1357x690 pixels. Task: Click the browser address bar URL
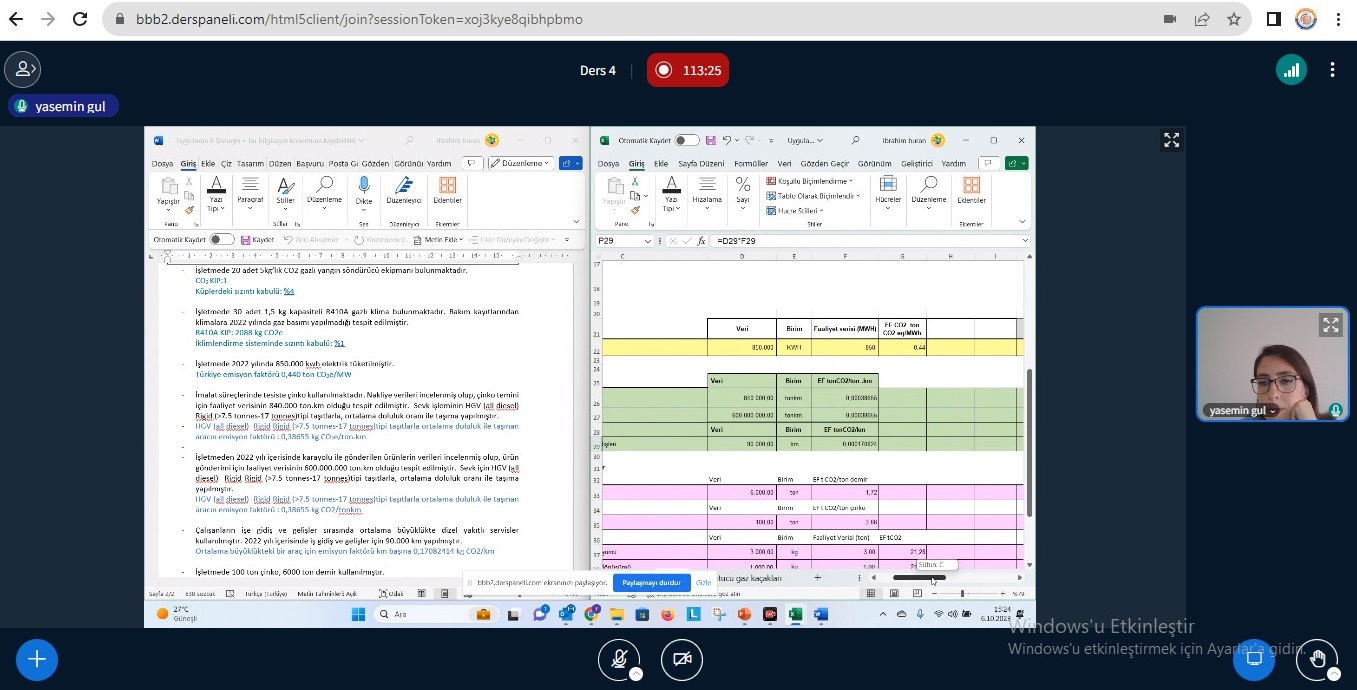360,19
